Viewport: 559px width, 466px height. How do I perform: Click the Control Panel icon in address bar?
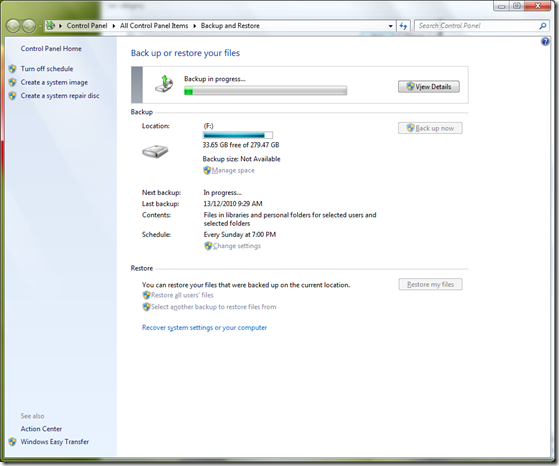(x=51, y=26)
